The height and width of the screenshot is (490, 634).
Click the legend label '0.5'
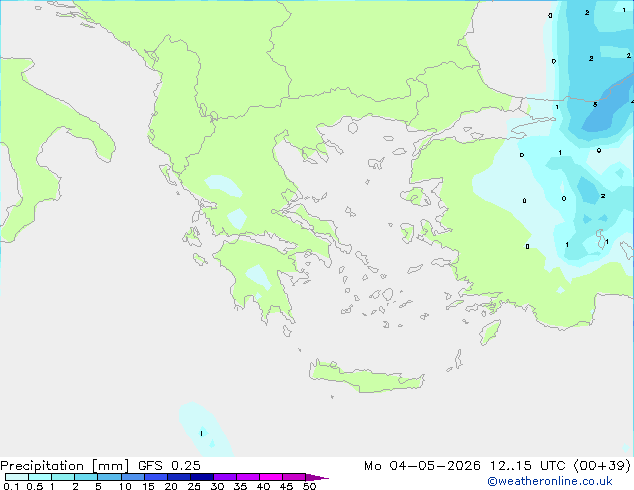pos(35,486)
